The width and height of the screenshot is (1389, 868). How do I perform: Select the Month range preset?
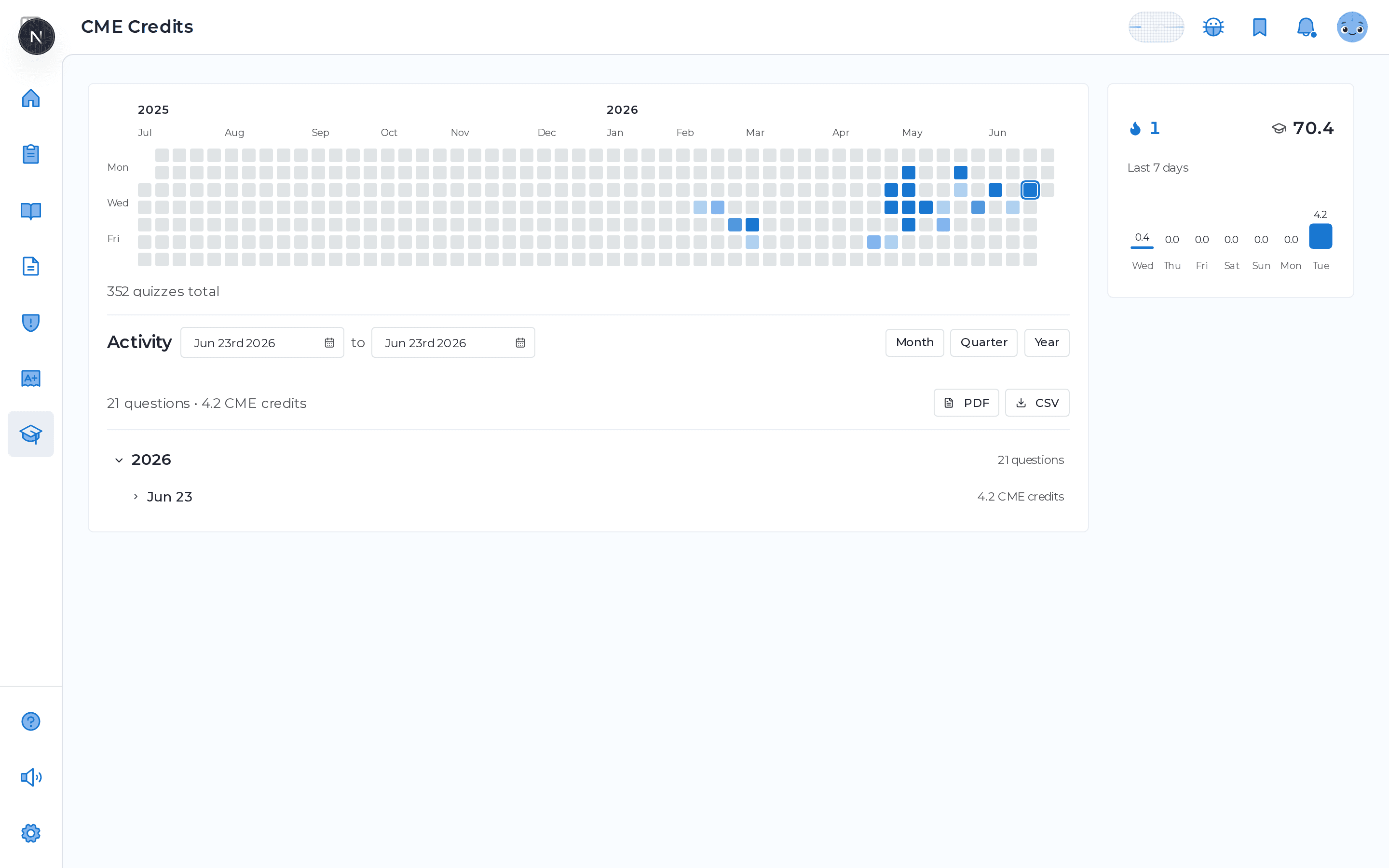tap(914, 343)
